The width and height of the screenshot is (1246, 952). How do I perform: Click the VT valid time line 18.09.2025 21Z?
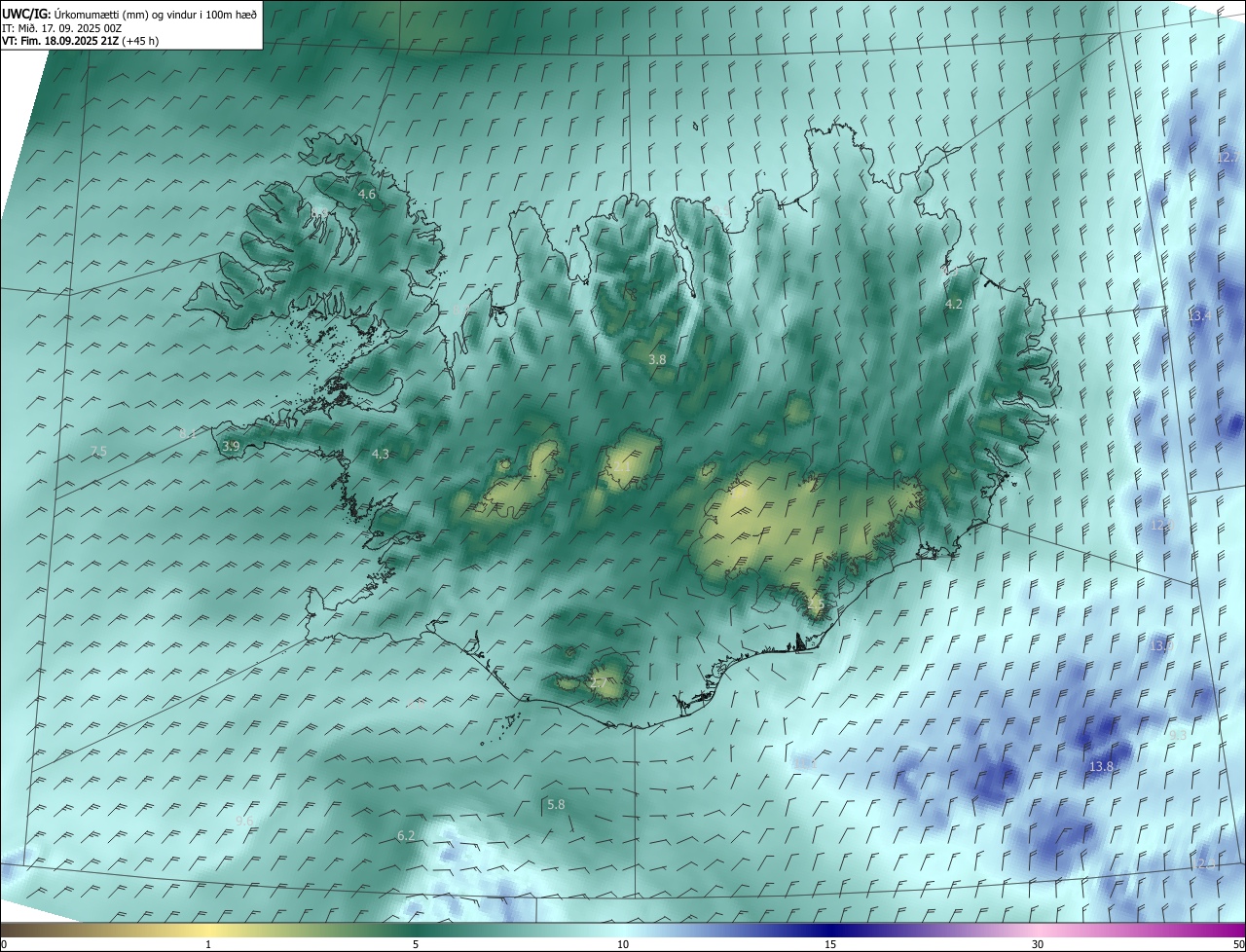coord(80,41)
